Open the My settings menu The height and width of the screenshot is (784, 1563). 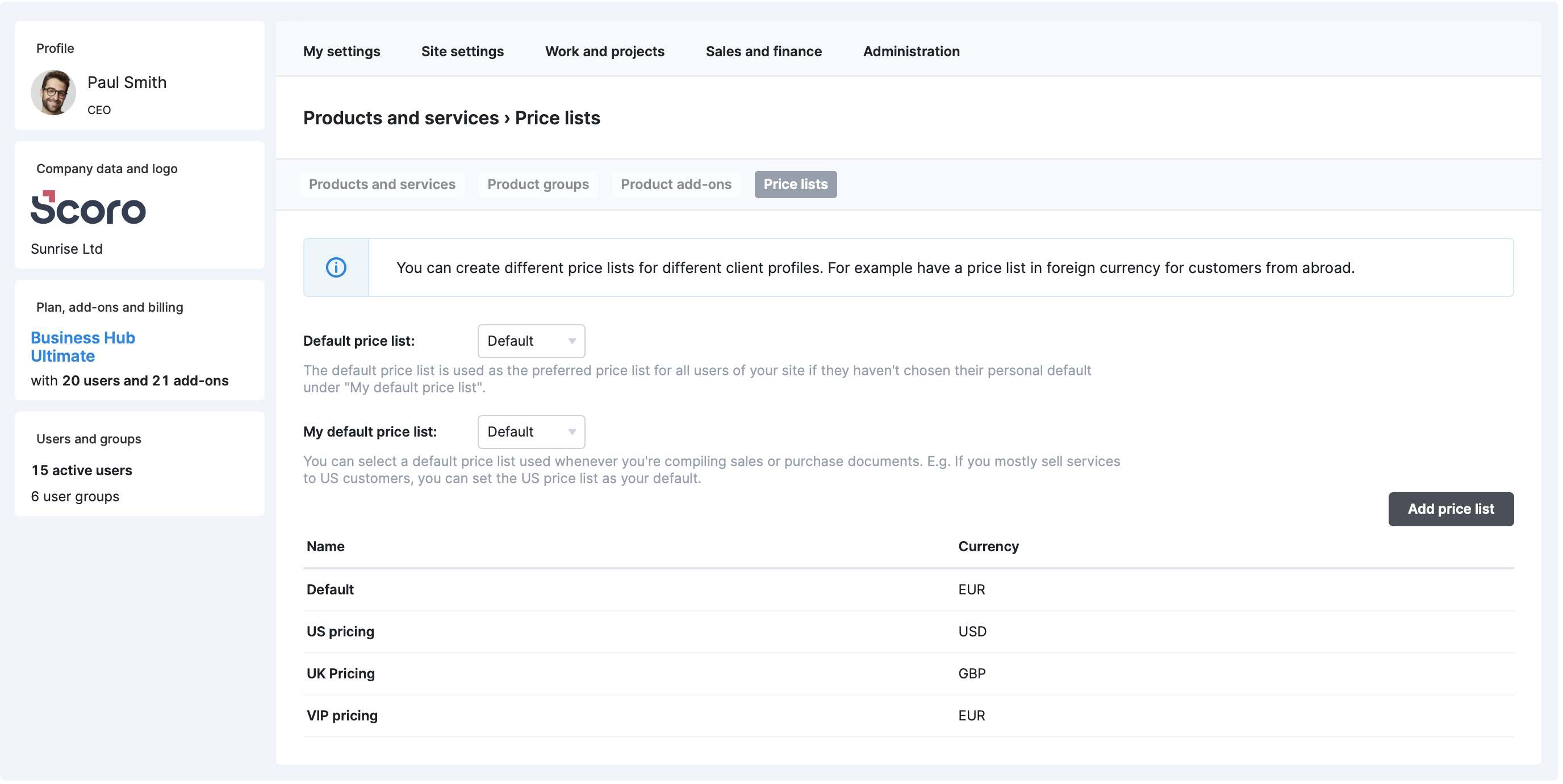[x=341, y=51]
